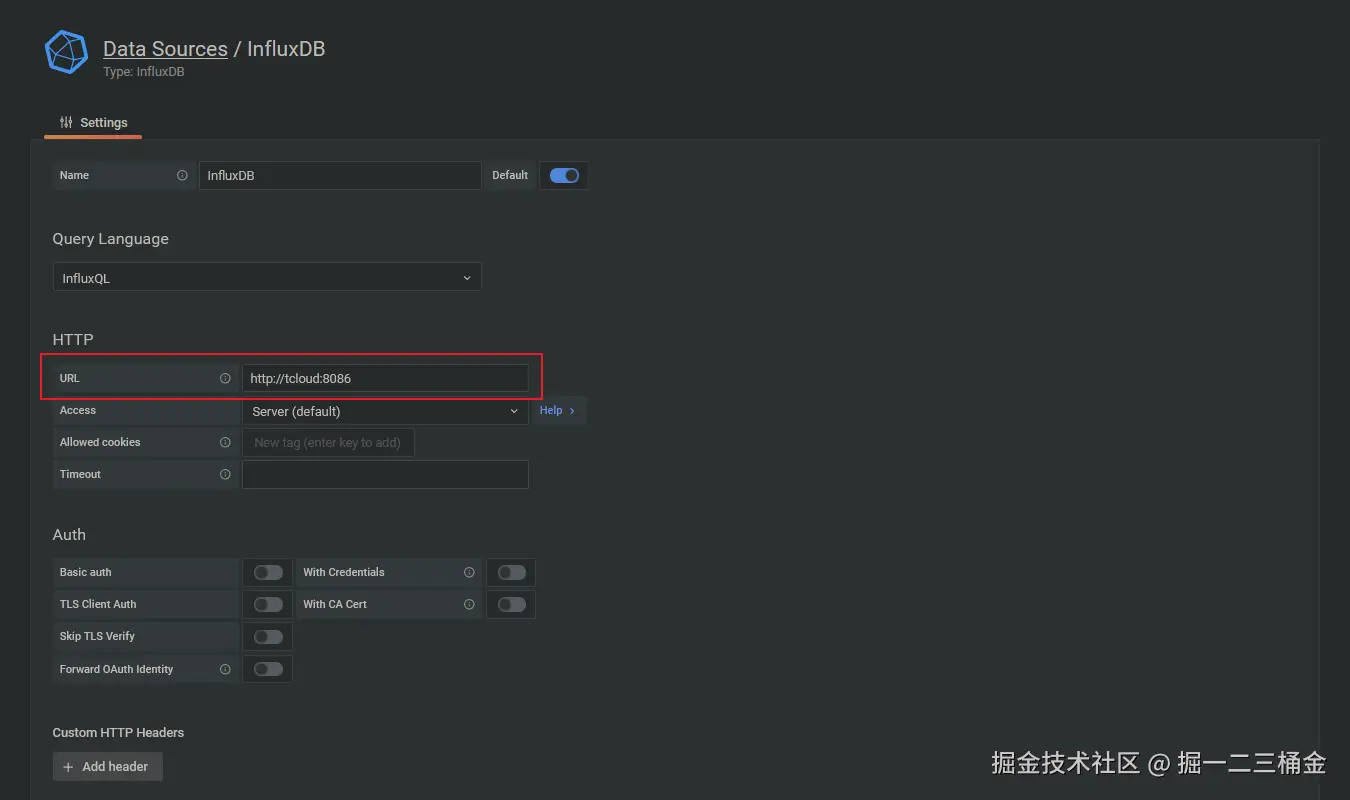Click the info icon beside Name
This screenshot has width=1350, height=800.
(182, 175)
